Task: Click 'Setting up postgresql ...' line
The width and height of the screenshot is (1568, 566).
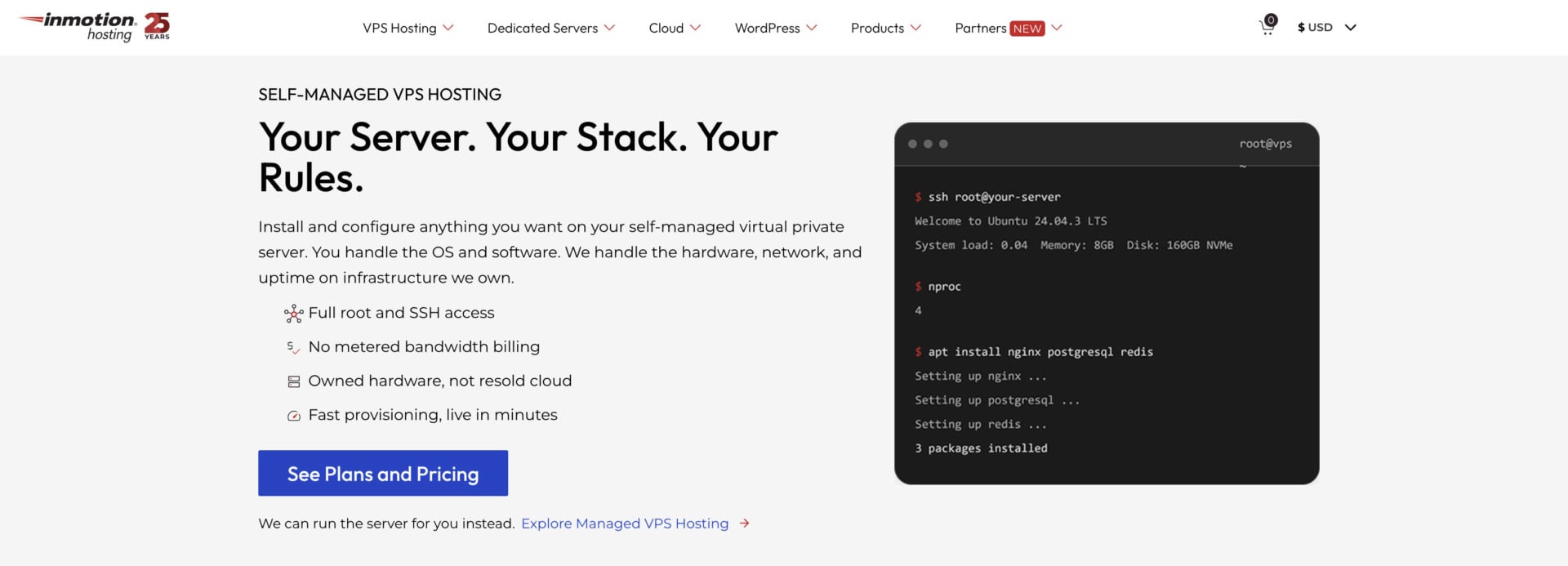Action: click(996, 400)
